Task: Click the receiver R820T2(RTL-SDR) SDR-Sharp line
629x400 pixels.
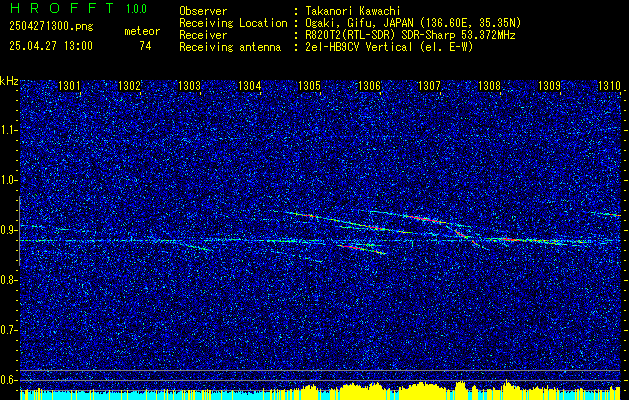Action: point(410,35)
